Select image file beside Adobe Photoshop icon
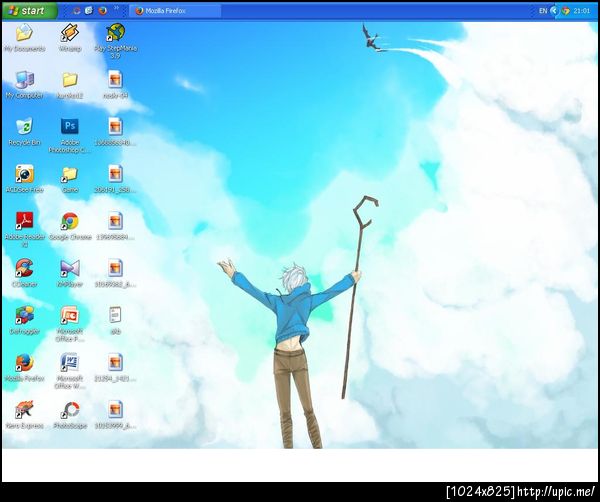Image resolution: width=600 pixels, height=502 pixels. (x=115, y=132)
